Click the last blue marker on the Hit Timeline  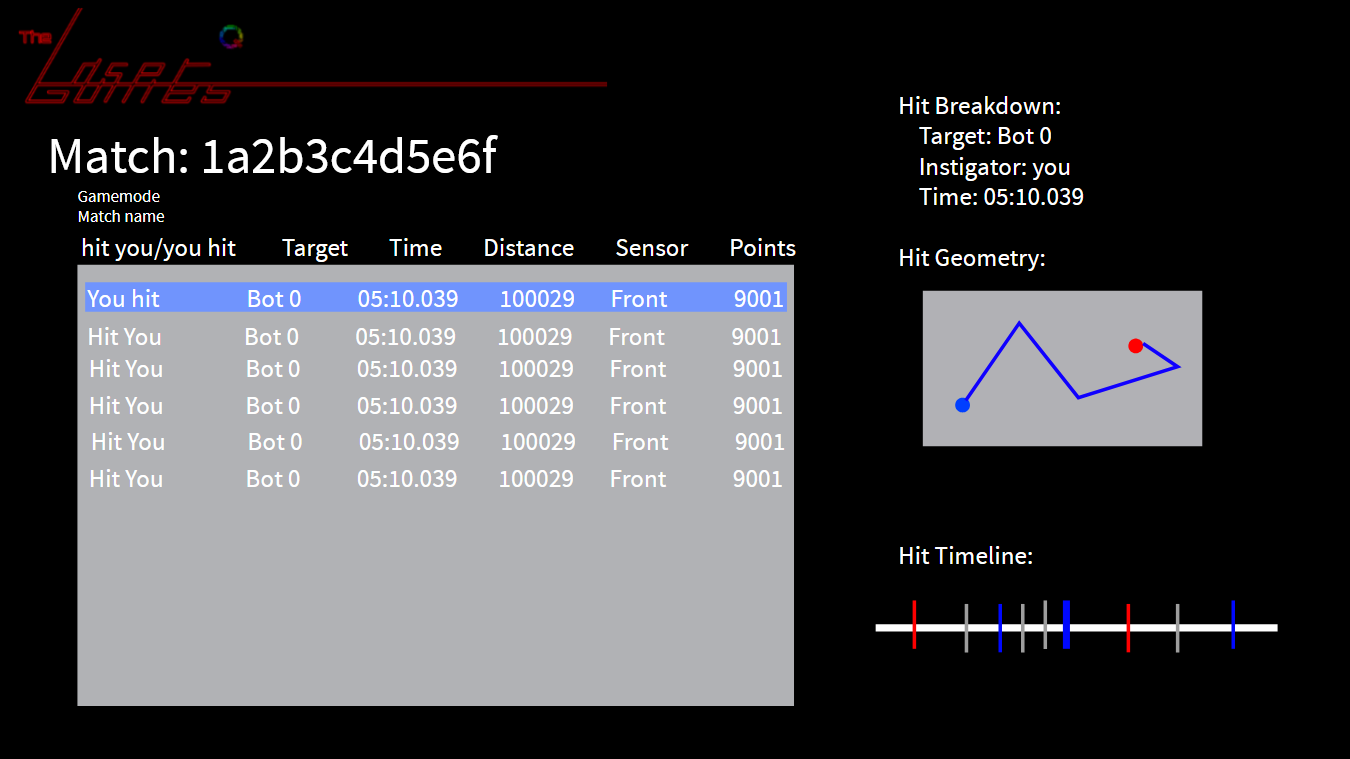[x=1233, y=628]
